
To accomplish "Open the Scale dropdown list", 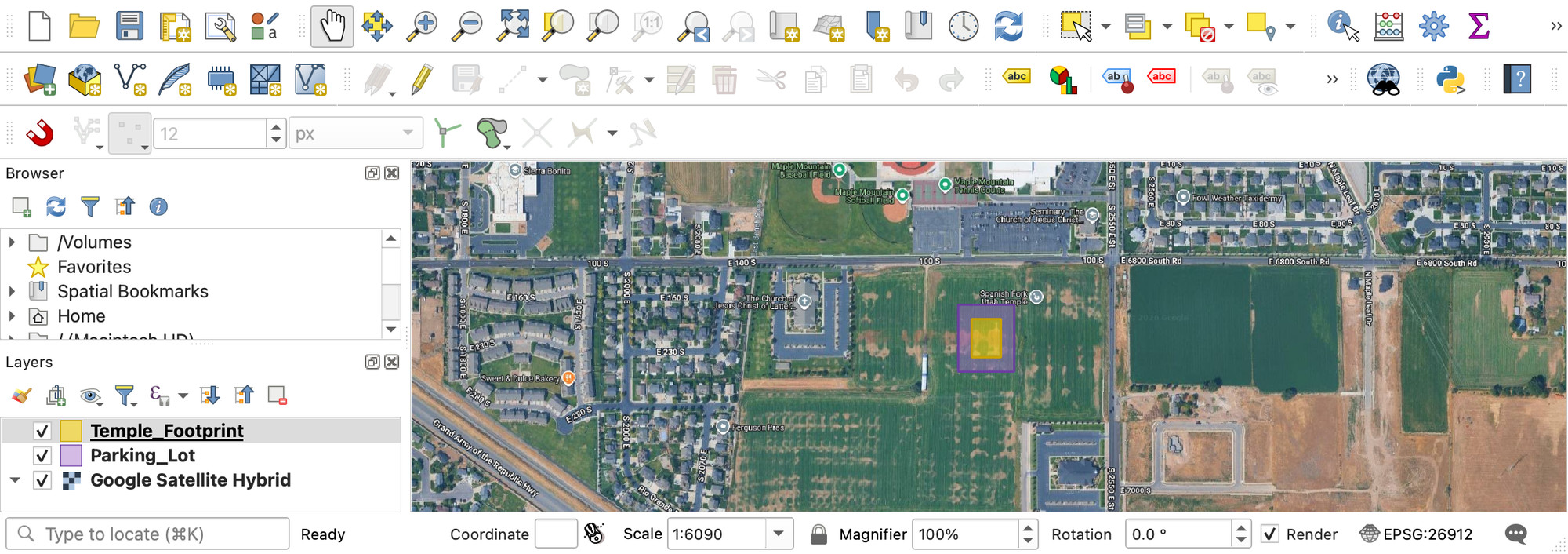I will (779, 534).
